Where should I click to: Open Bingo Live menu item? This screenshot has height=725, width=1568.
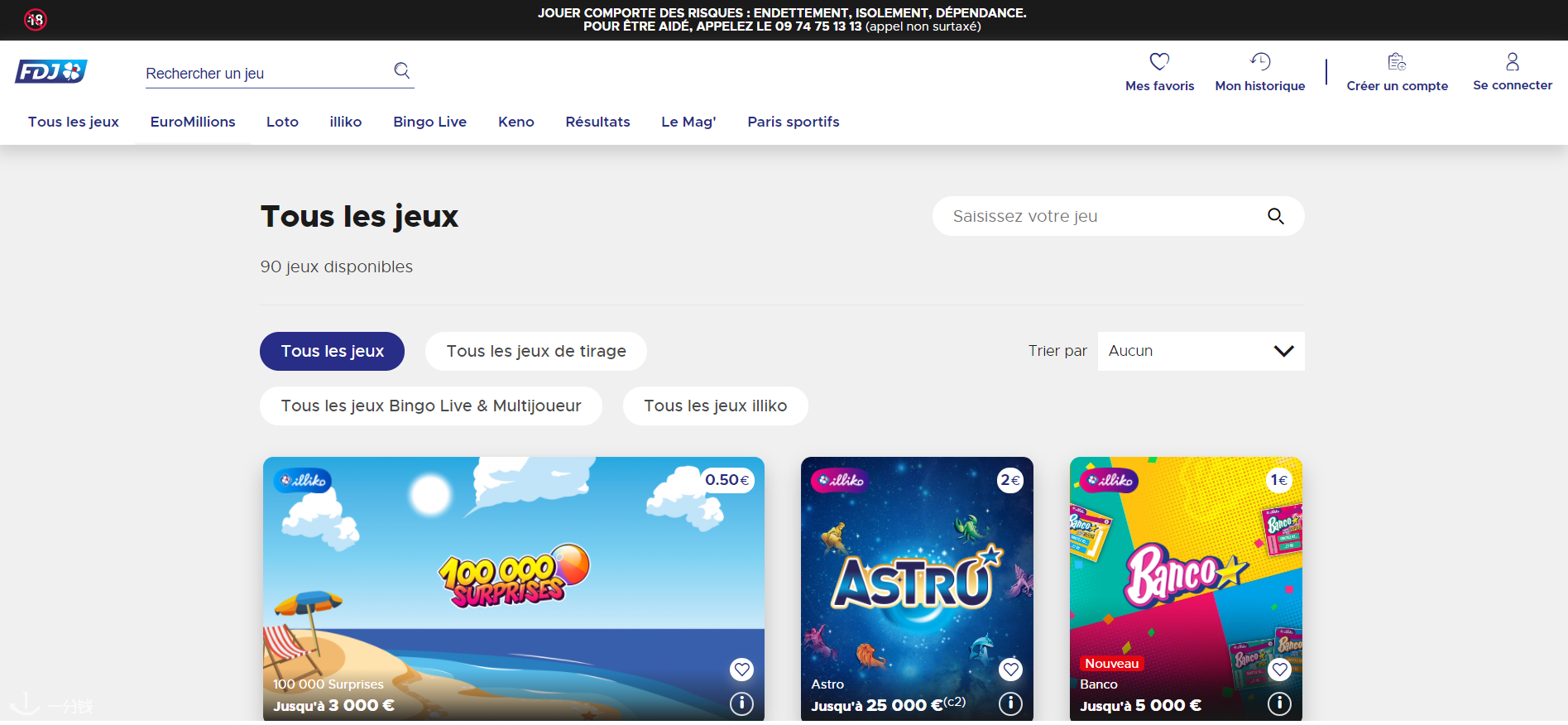430,122
